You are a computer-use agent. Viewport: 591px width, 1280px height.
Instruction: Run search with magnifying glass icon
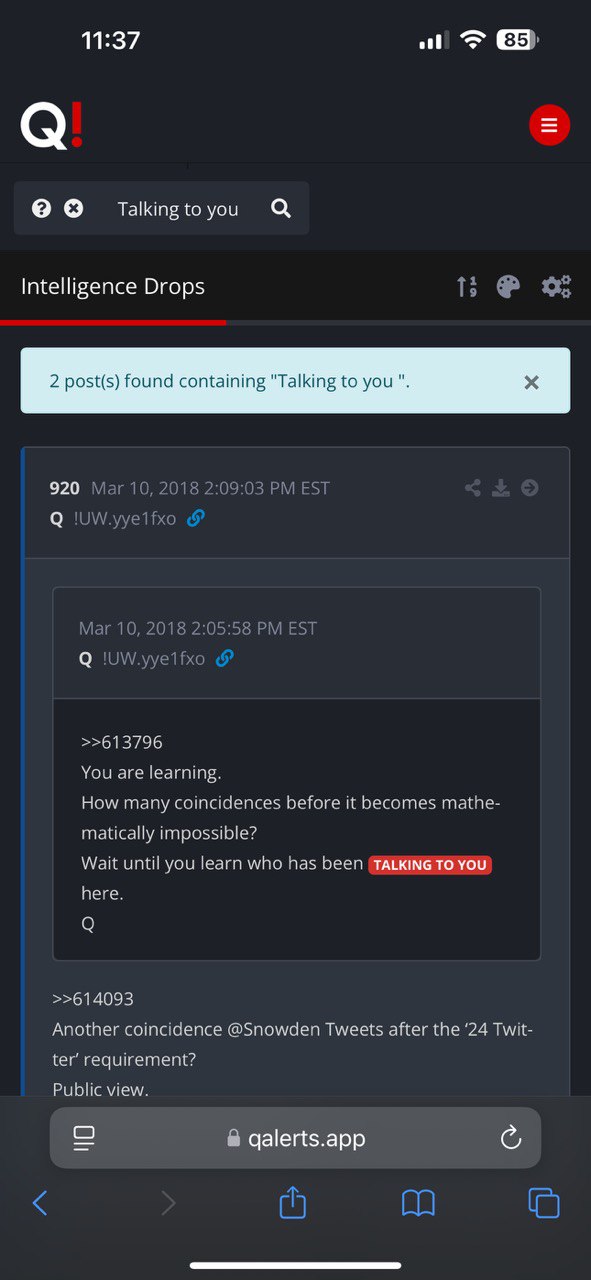click(281, 208)
